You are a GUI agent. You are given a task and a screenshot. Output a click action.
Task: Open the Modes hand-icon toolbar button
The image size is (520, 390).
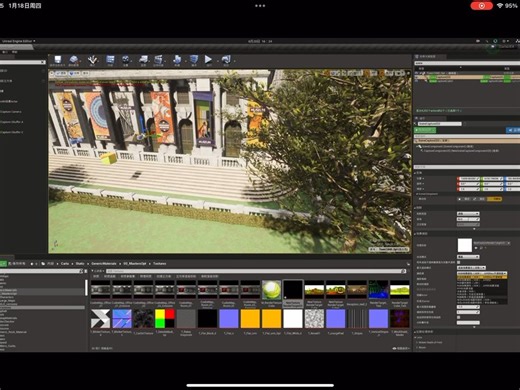coord(92,60)
